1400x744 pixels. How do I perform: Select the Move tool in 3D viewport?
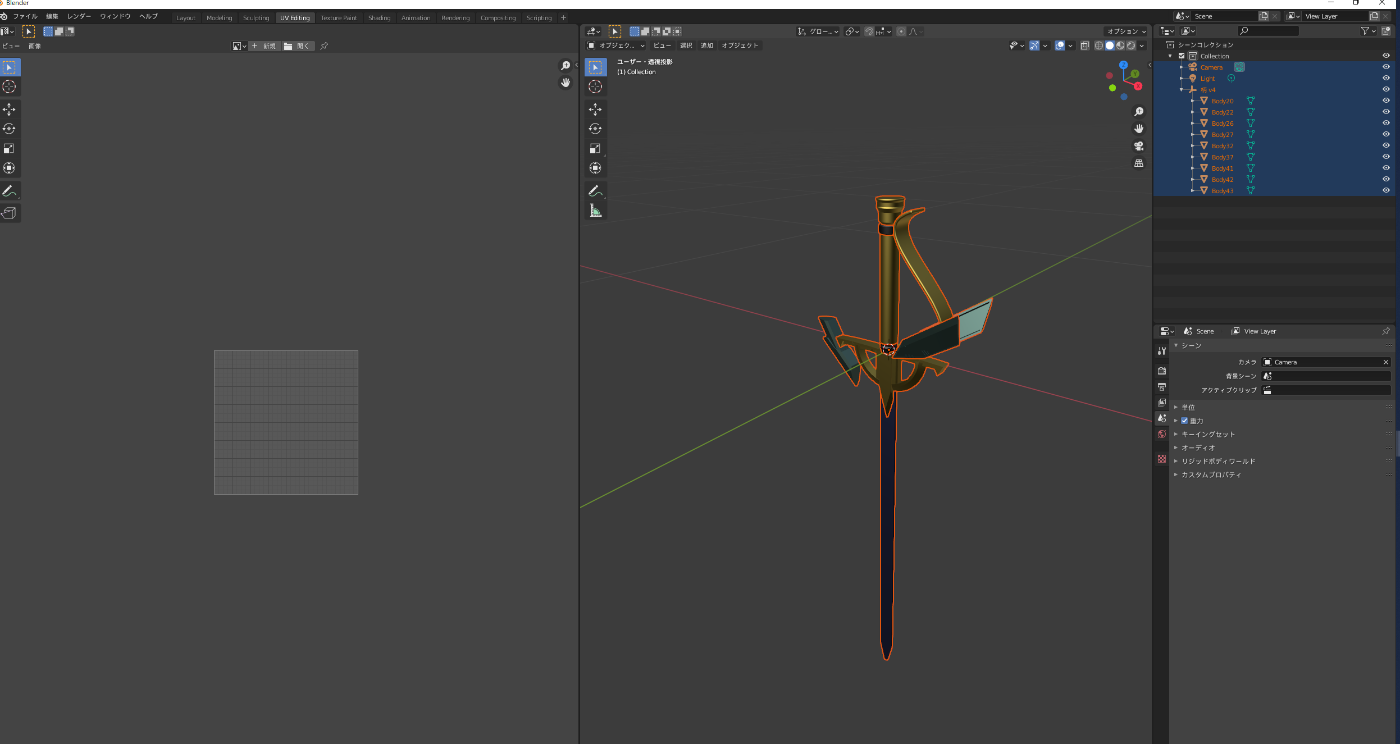(595, 109)
